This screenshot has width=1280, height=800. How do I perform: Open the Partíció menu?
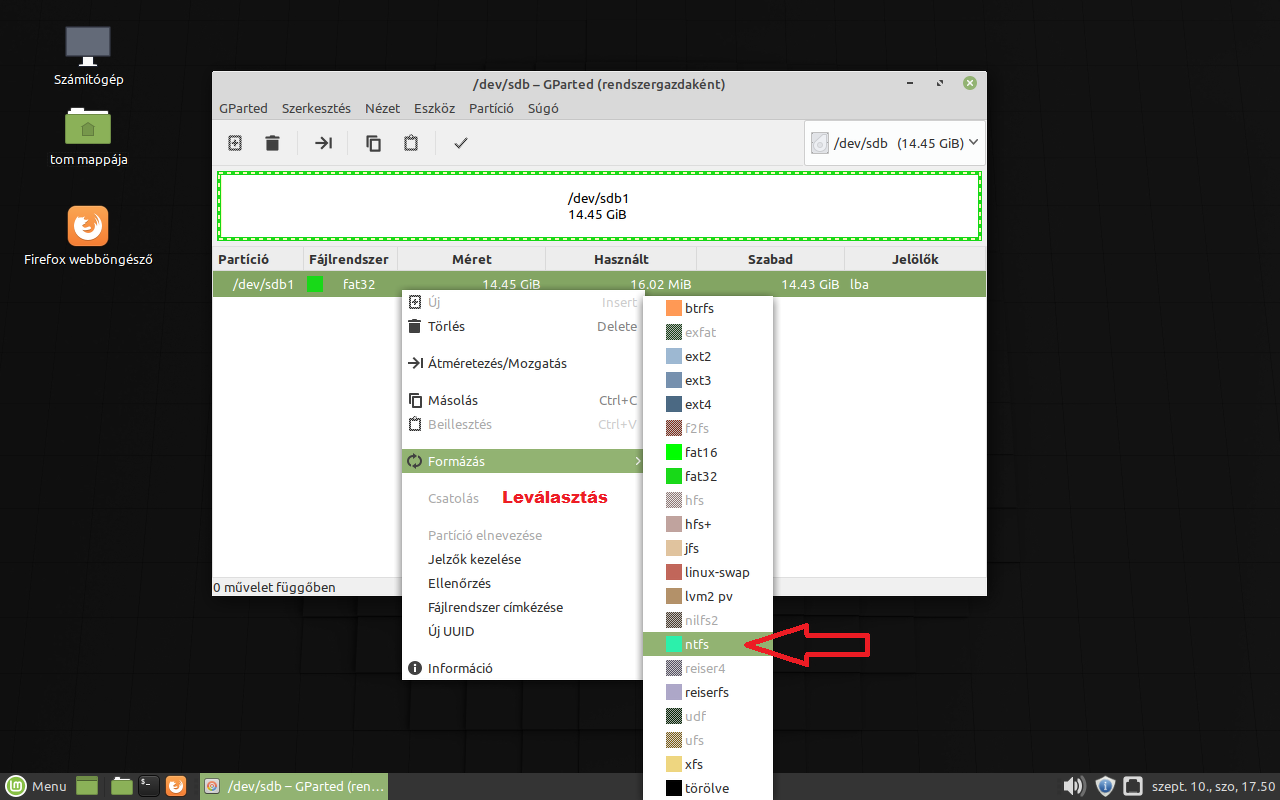[x=491, y=108]
